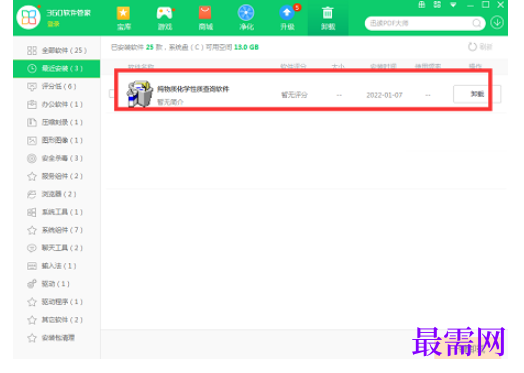The image size is (524, 373).
Task: Click the 360软件管家 logo icon
Action: tap(29, 17)
